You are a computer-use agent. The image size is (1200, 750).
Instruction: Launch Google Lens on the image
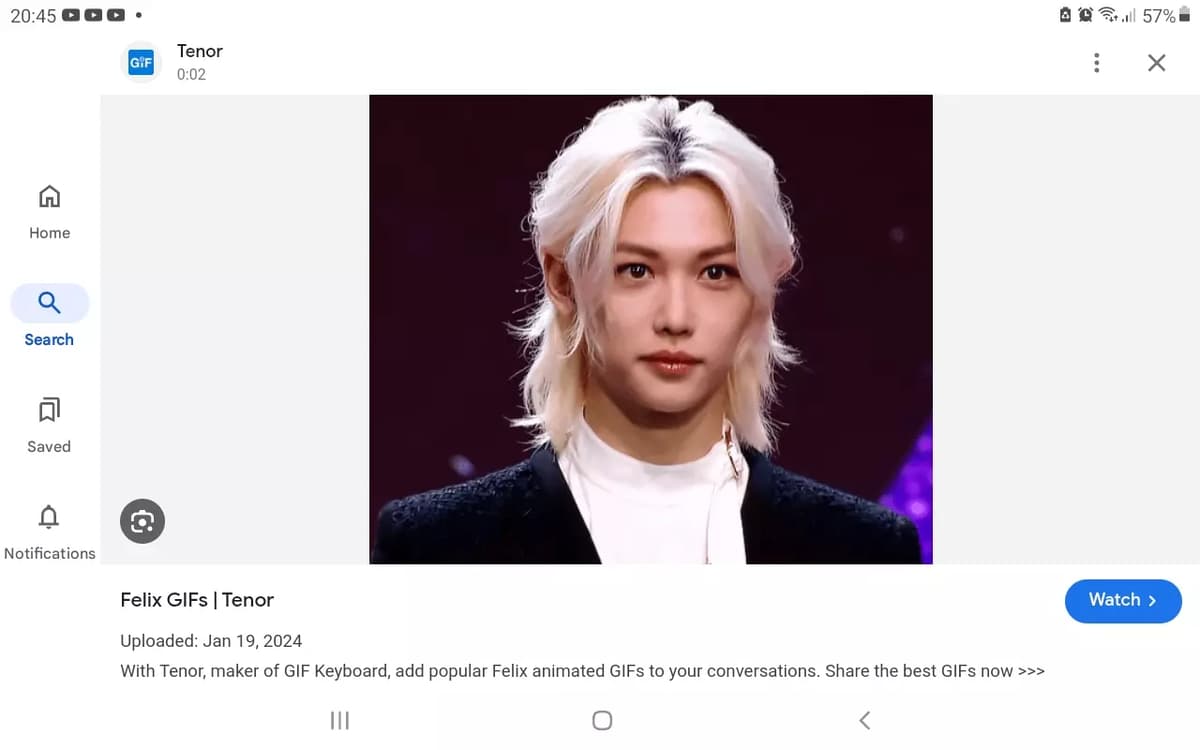pyautogui.click(x=142, y=521)
